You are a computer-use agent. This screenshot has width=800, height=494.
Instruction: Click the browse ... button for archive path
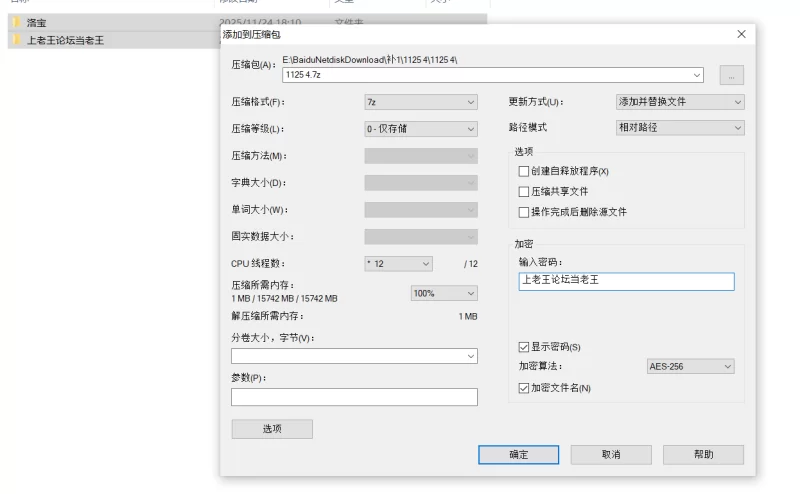(732, 76)
